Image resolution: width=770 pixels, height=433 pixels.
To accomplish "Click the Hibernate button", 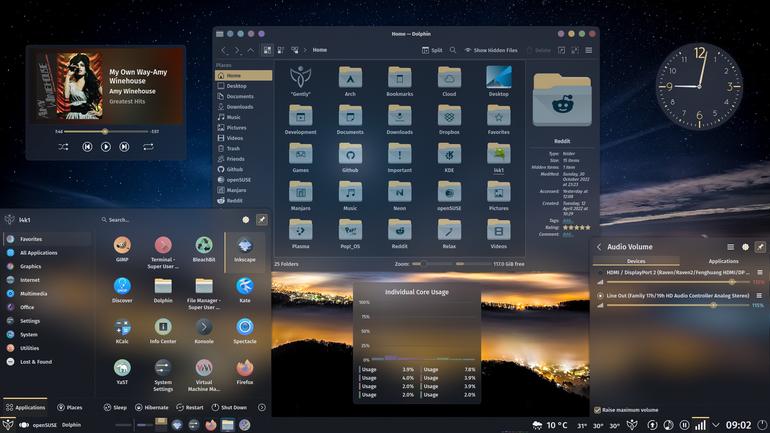I will 152,407.
